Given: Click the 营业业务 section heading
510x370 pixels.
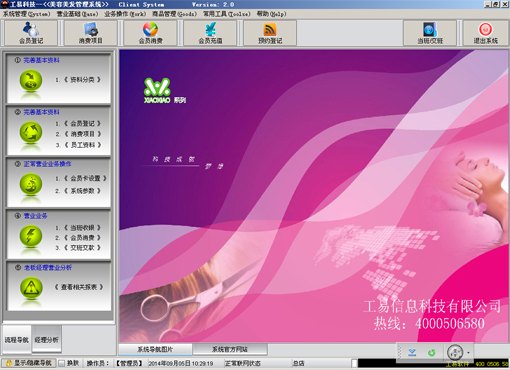Looking at the screenshot, I should [35, 216].
